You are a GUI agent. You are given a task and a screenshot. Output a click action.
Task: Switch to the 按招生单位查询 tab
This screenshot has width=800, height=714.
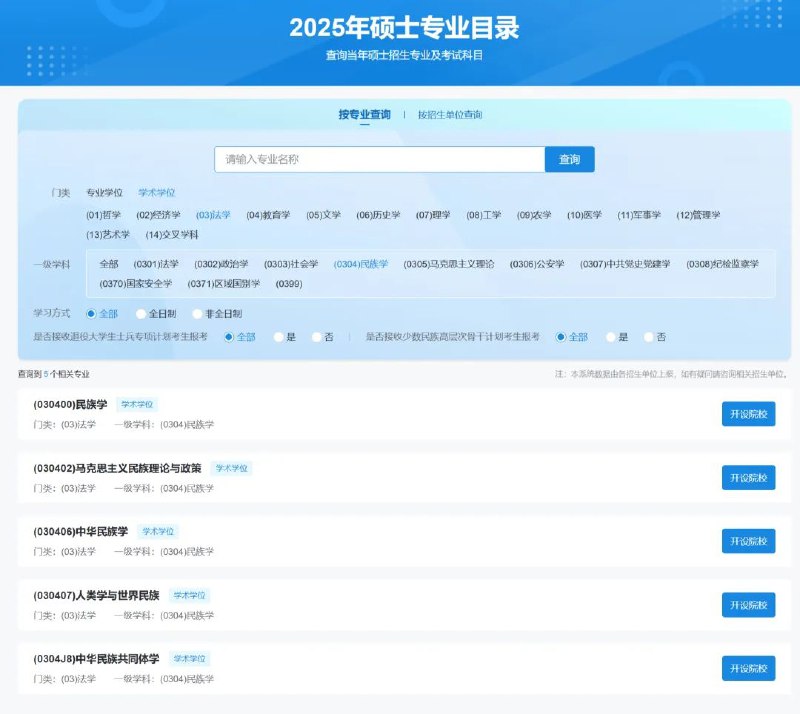point(449,115)
